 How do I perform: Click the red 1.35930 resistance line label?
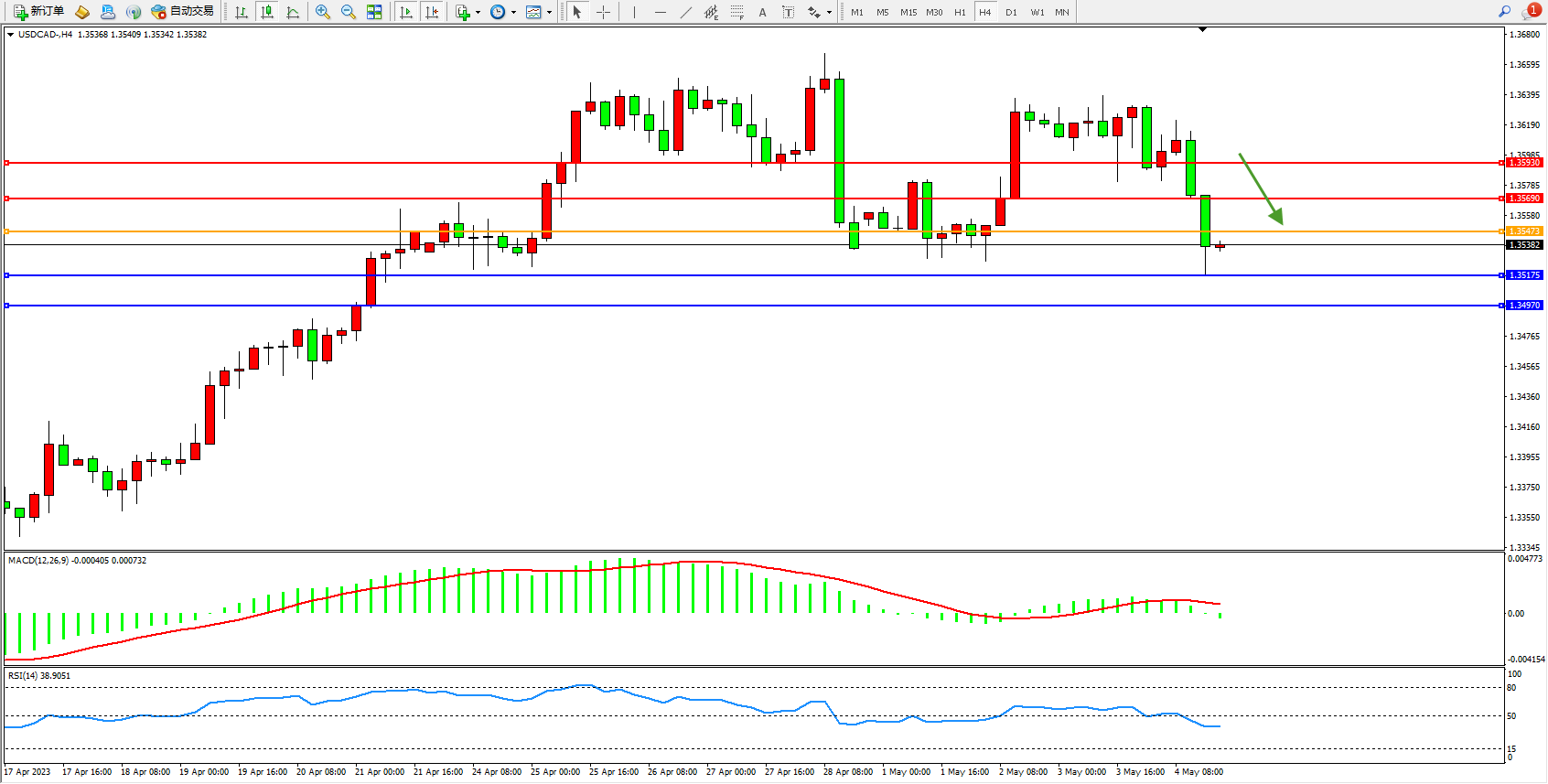pos(1524,163)
